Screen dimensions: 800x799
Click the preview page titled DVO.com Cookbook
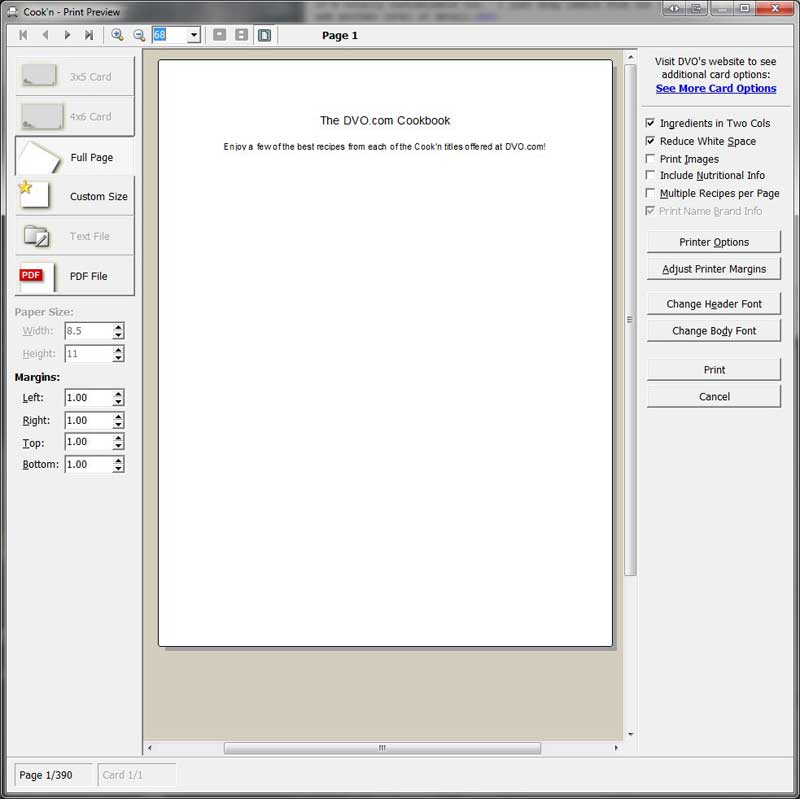(385, 353)
